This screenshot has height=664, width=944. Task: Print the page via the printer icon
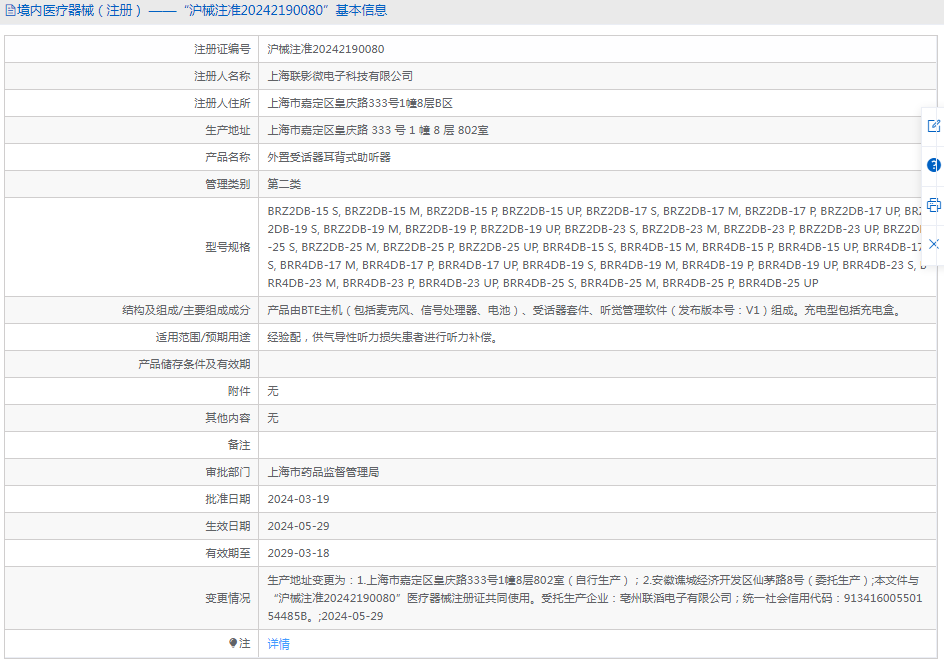pyautogui.click(x=933, y=205)
